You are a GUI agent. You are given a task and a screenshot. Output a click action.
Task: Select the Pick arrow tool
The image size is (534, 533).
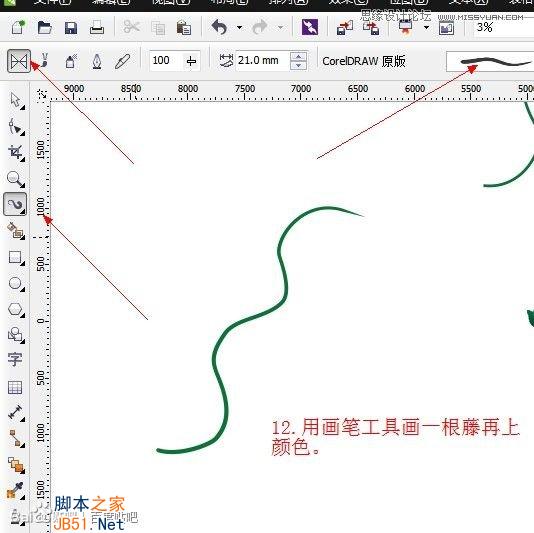pos(15,100)
